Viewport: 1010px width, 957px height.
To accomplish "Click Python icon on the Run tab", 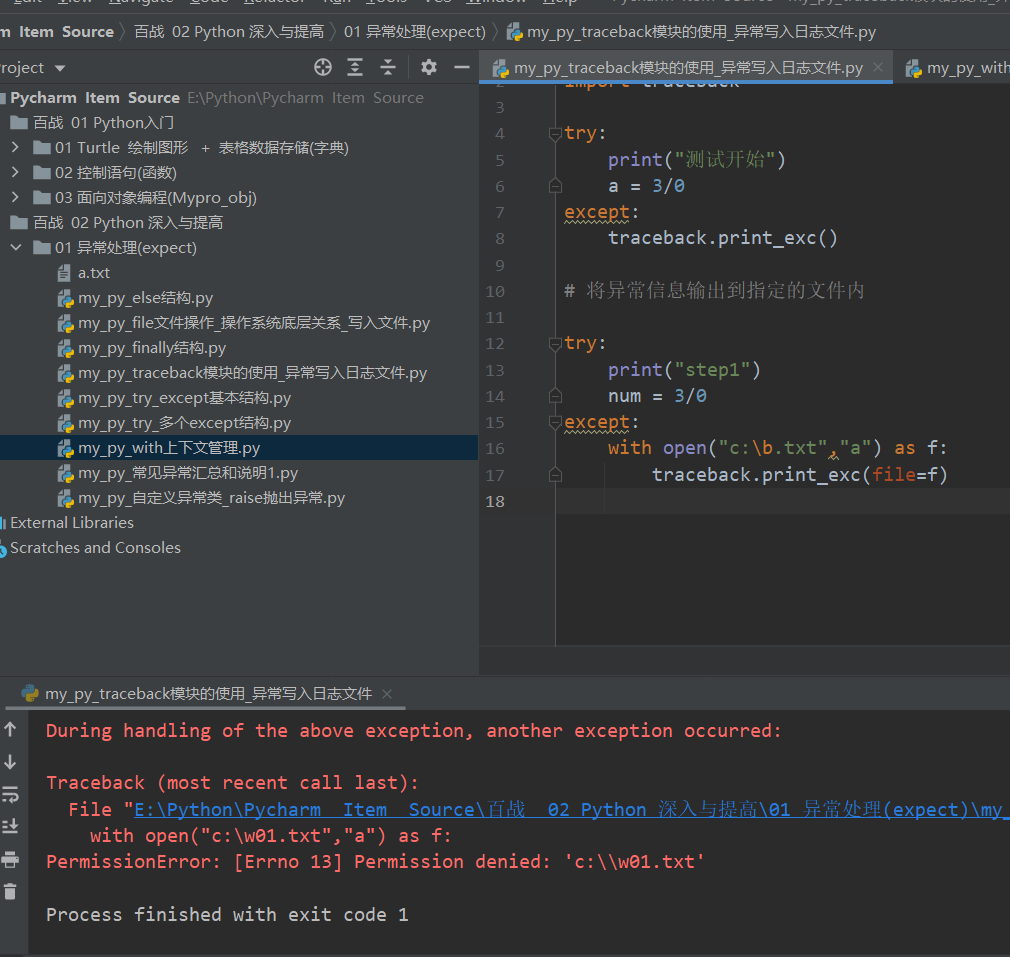I will click(30, 693).
